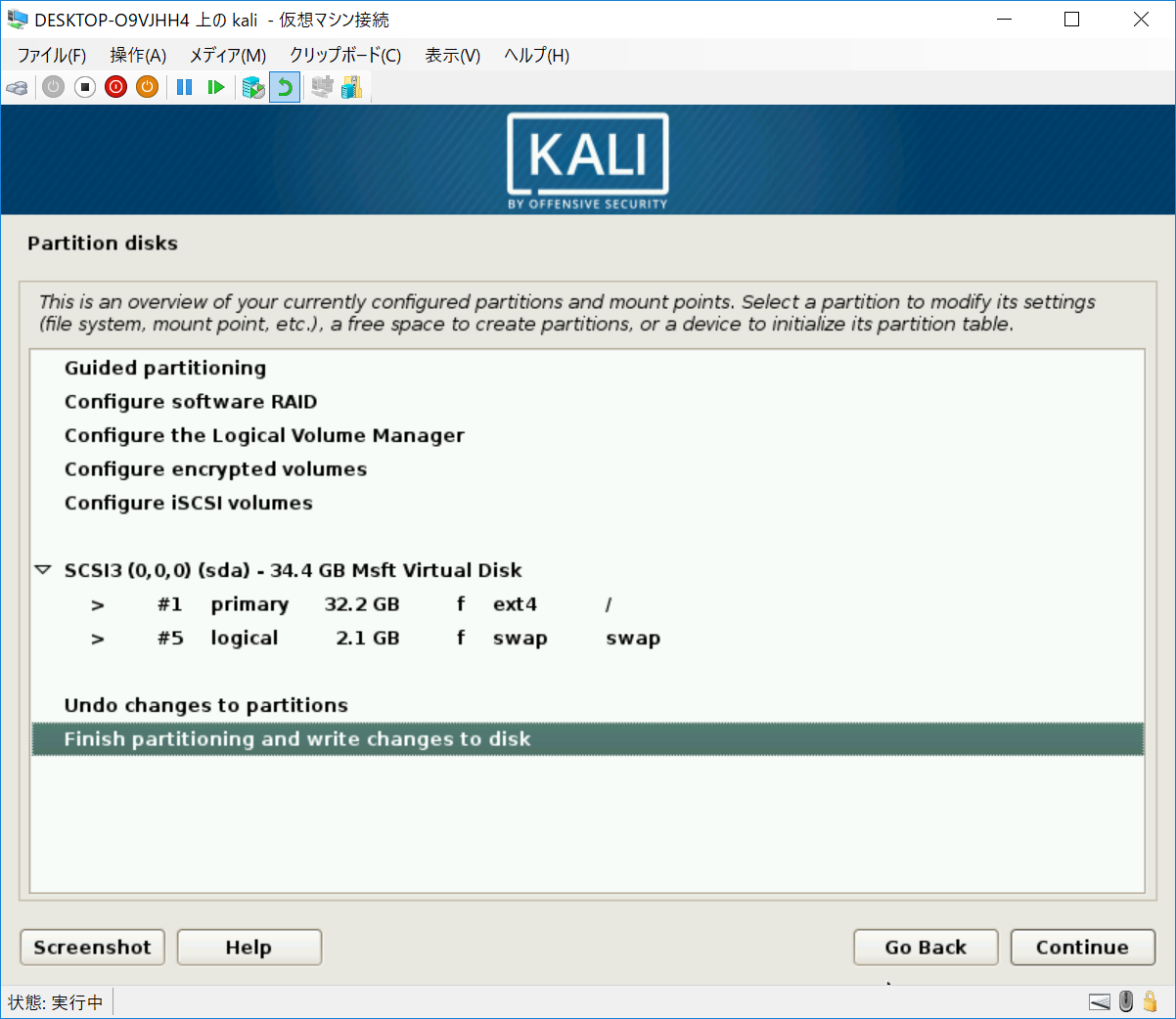This screenshot has height=1019, width=1176.
Task: Select Guided partitioning option
Action: 165,369
